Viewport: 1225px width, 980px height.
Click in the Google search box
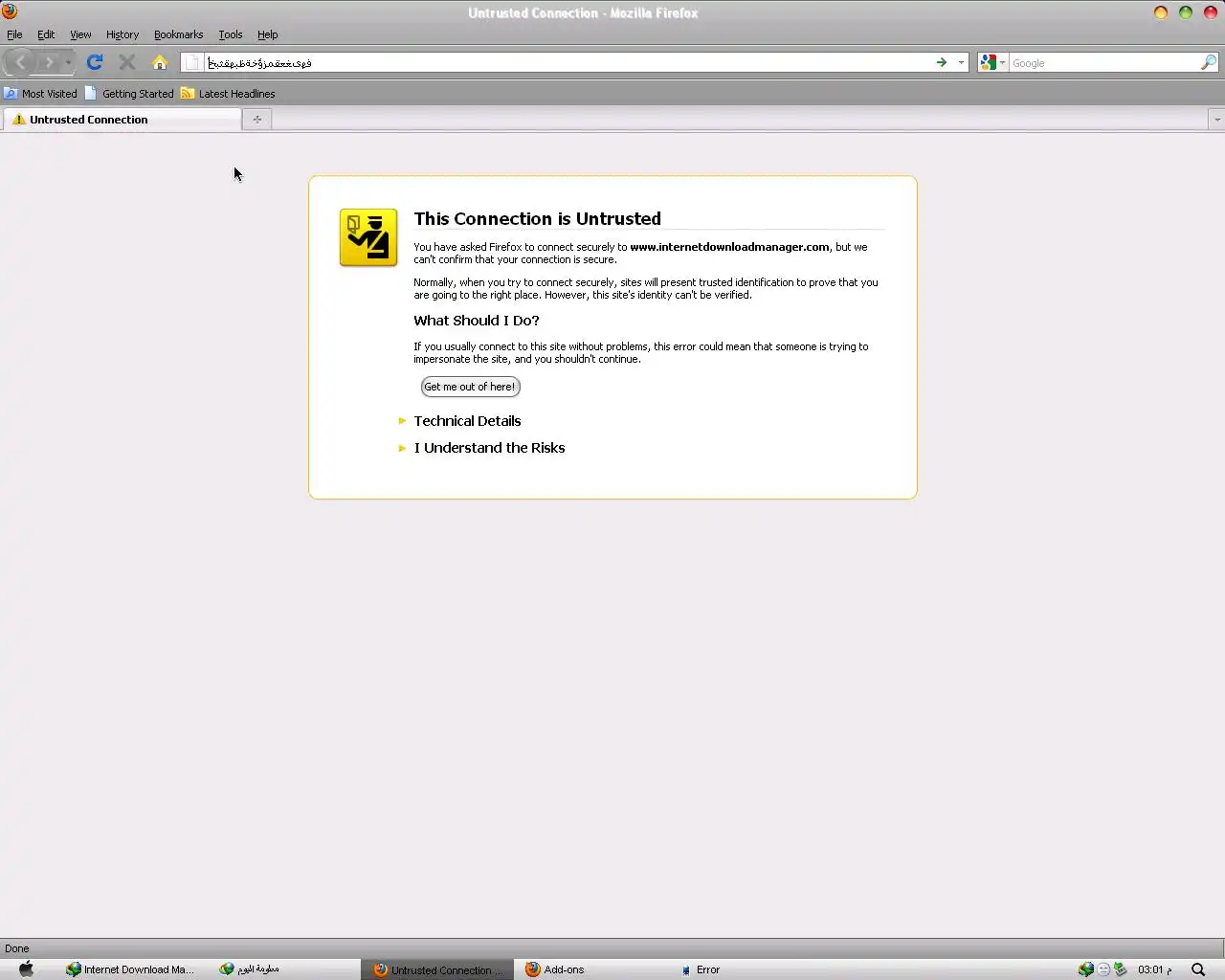[x=1104, y=62]
